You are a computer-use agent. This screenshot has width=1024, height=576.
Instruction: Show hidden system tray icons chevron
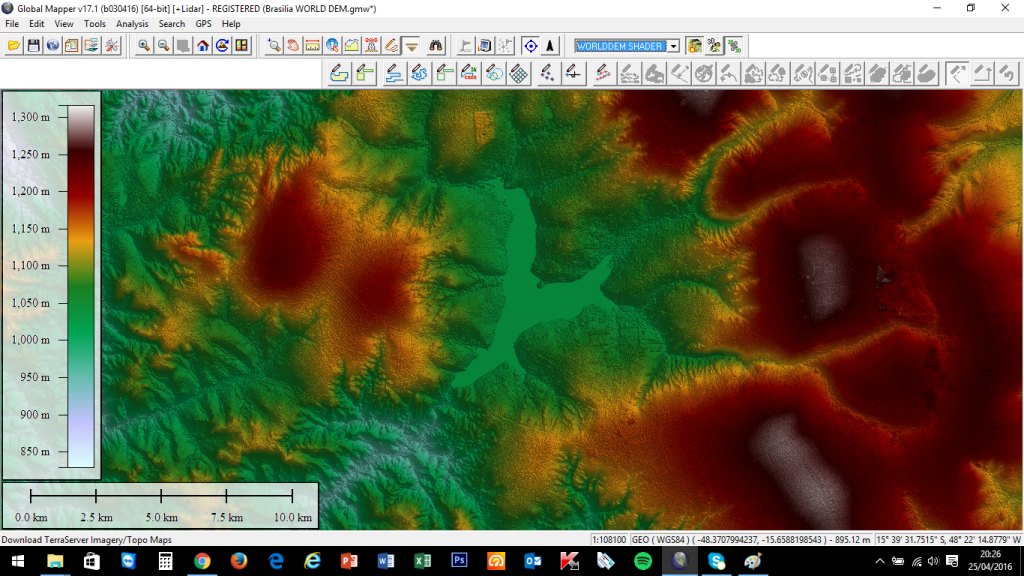881,562
